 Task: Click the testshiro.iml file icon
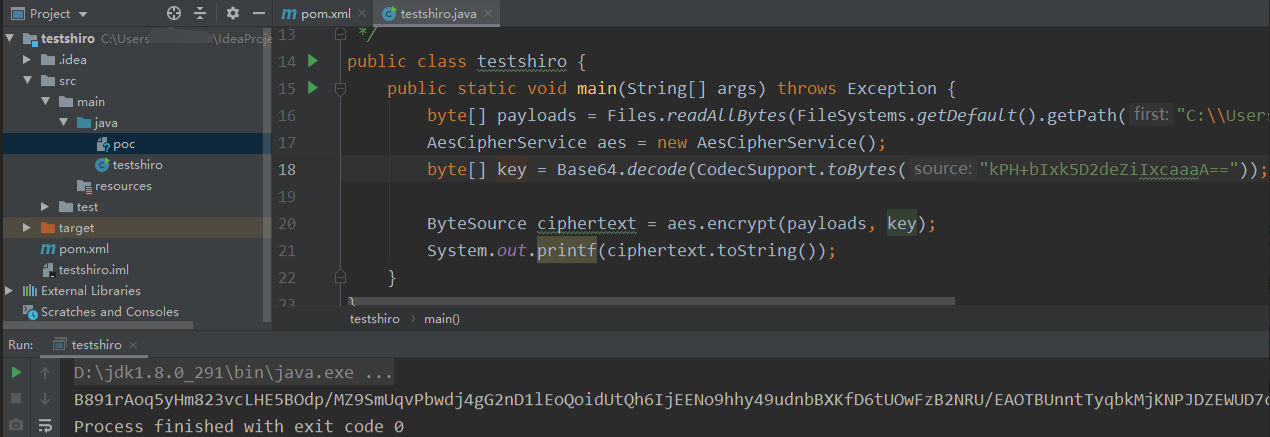48,270
